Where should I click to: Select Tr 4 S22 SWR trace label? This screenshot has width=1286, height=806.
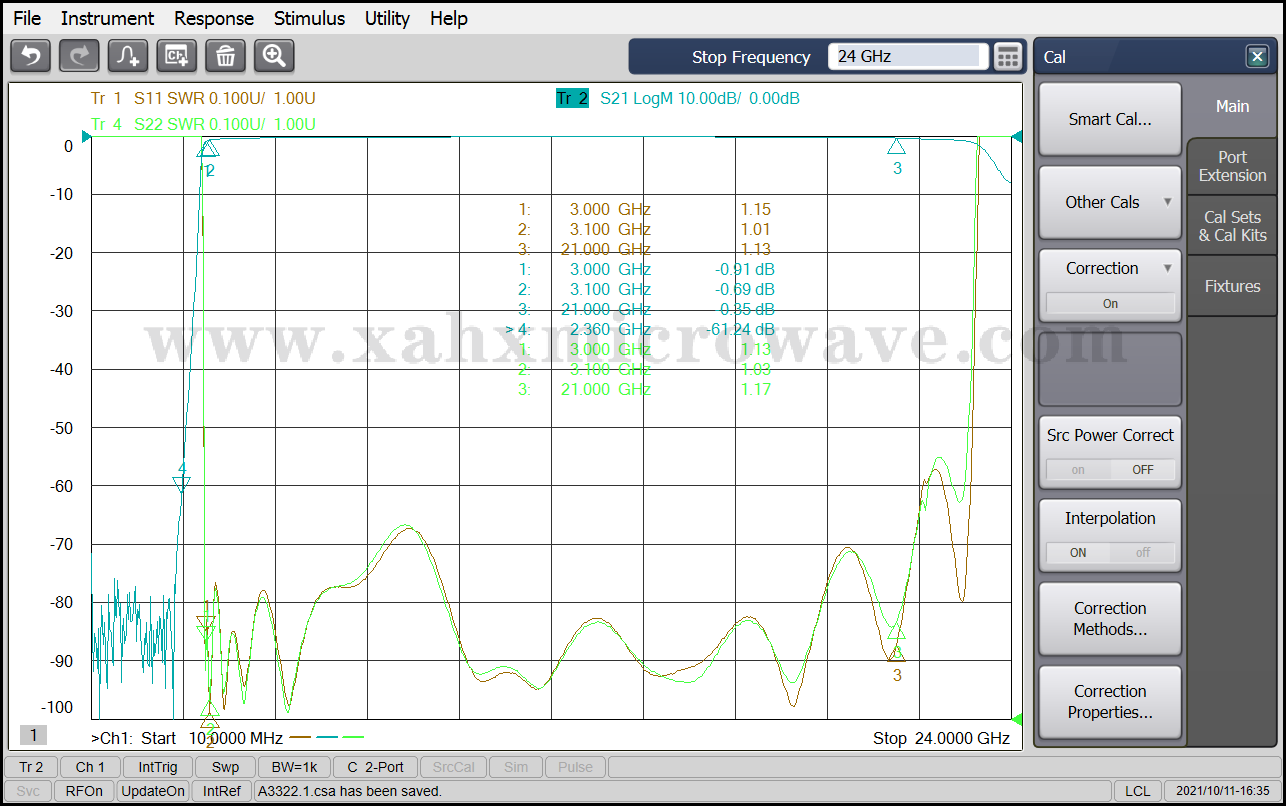pos(203,124)
